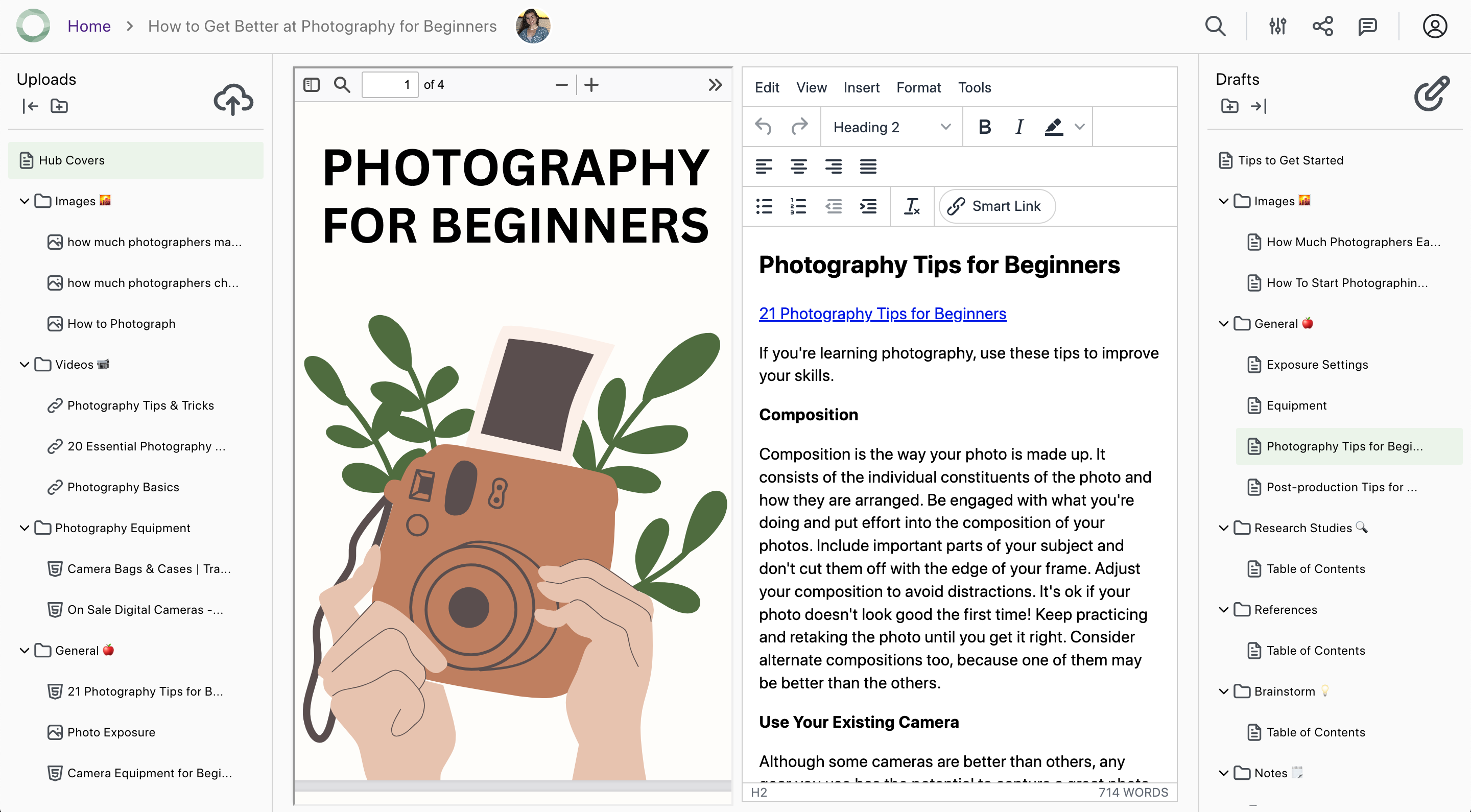Click the search icon in top bar
1471x812 pixels.
[1215, 26]
